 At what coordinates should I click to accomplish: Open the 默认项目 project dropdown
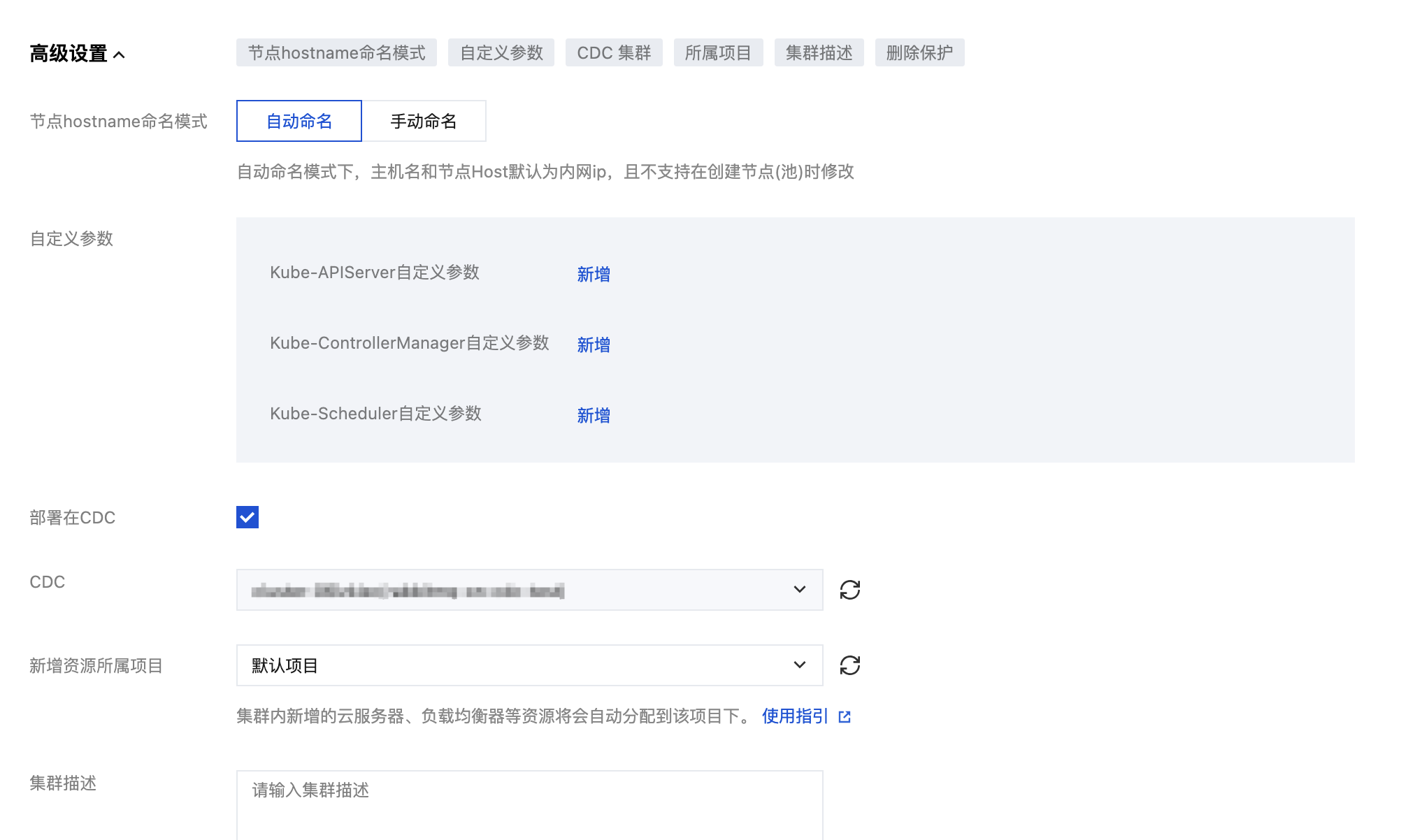point(529,665)
